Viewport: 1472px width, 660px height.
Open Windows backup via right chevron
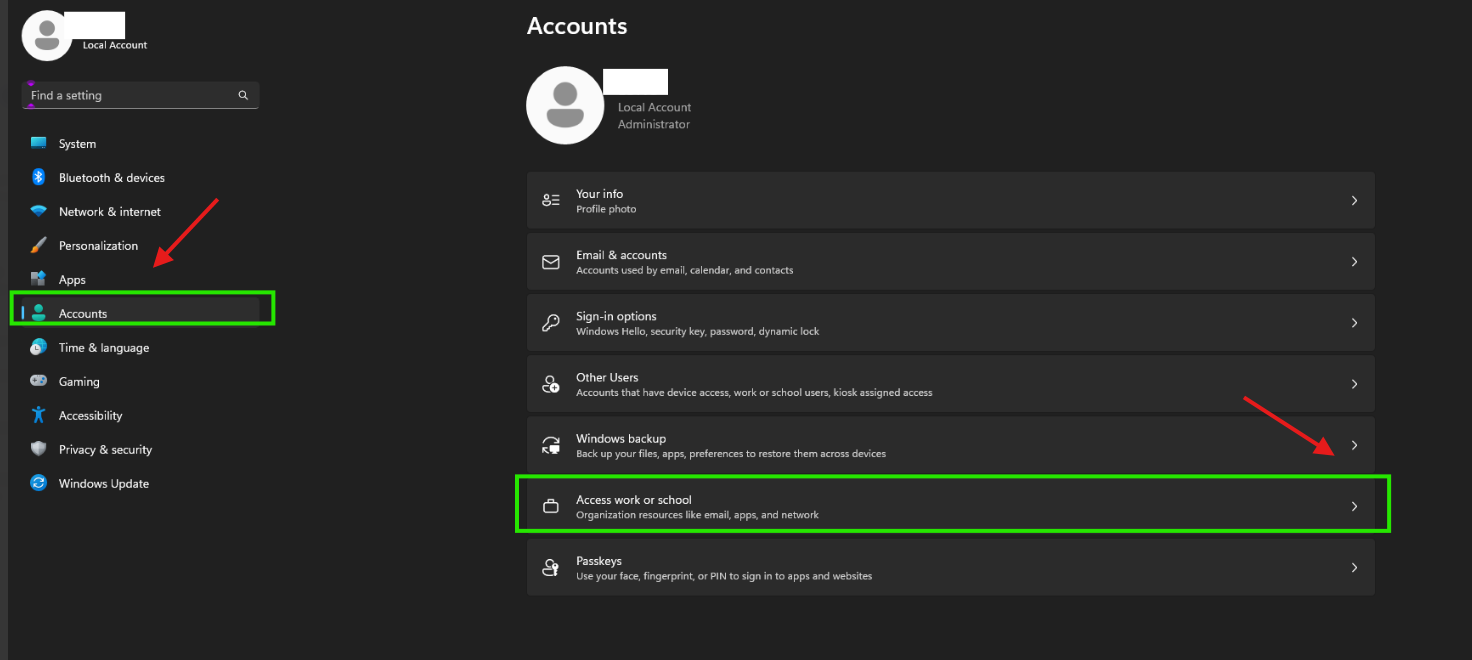(1354, 445)
